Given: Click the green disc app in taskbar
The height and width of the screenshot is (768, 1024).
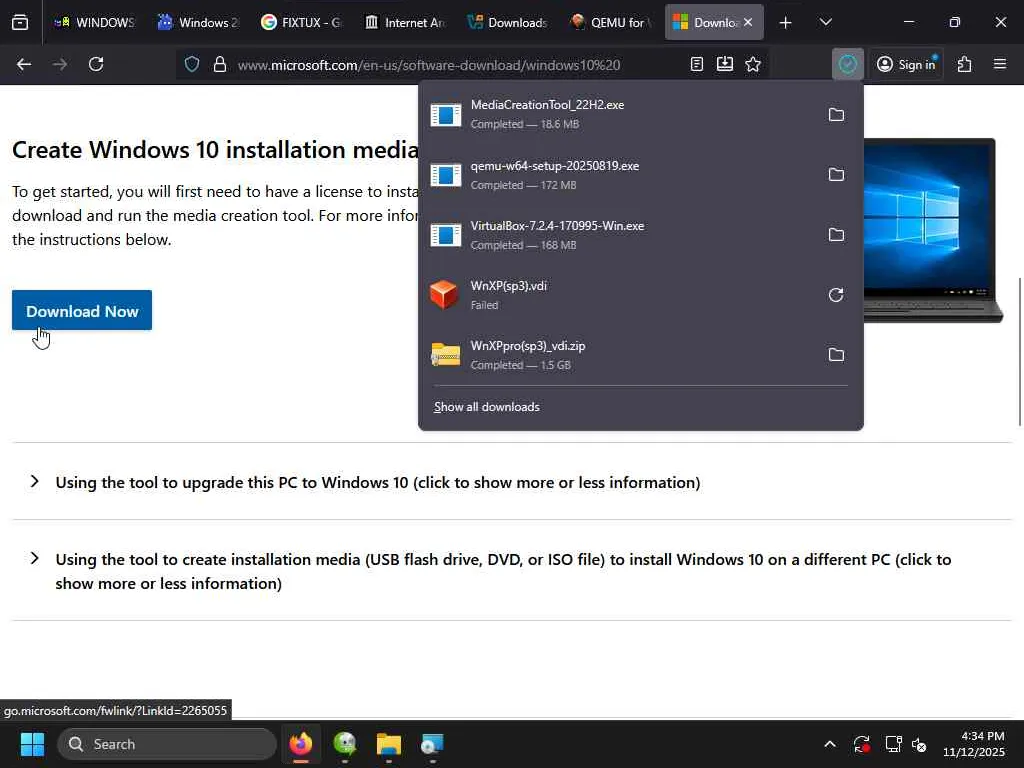Looking at the screenshot, I should tap(345, 744).
